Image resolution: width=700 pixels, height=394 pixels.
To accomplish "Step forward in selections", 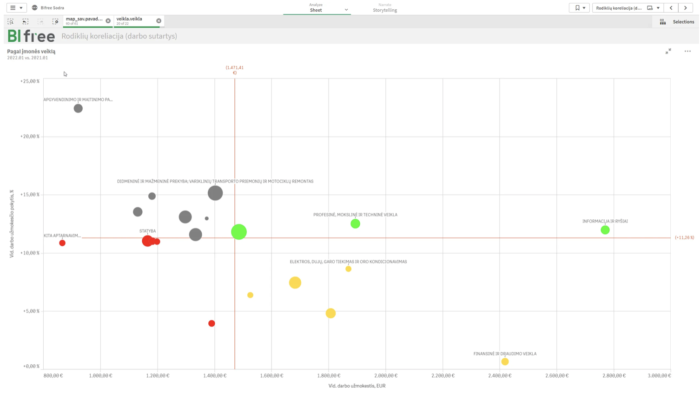I will [x=41, y=21].
